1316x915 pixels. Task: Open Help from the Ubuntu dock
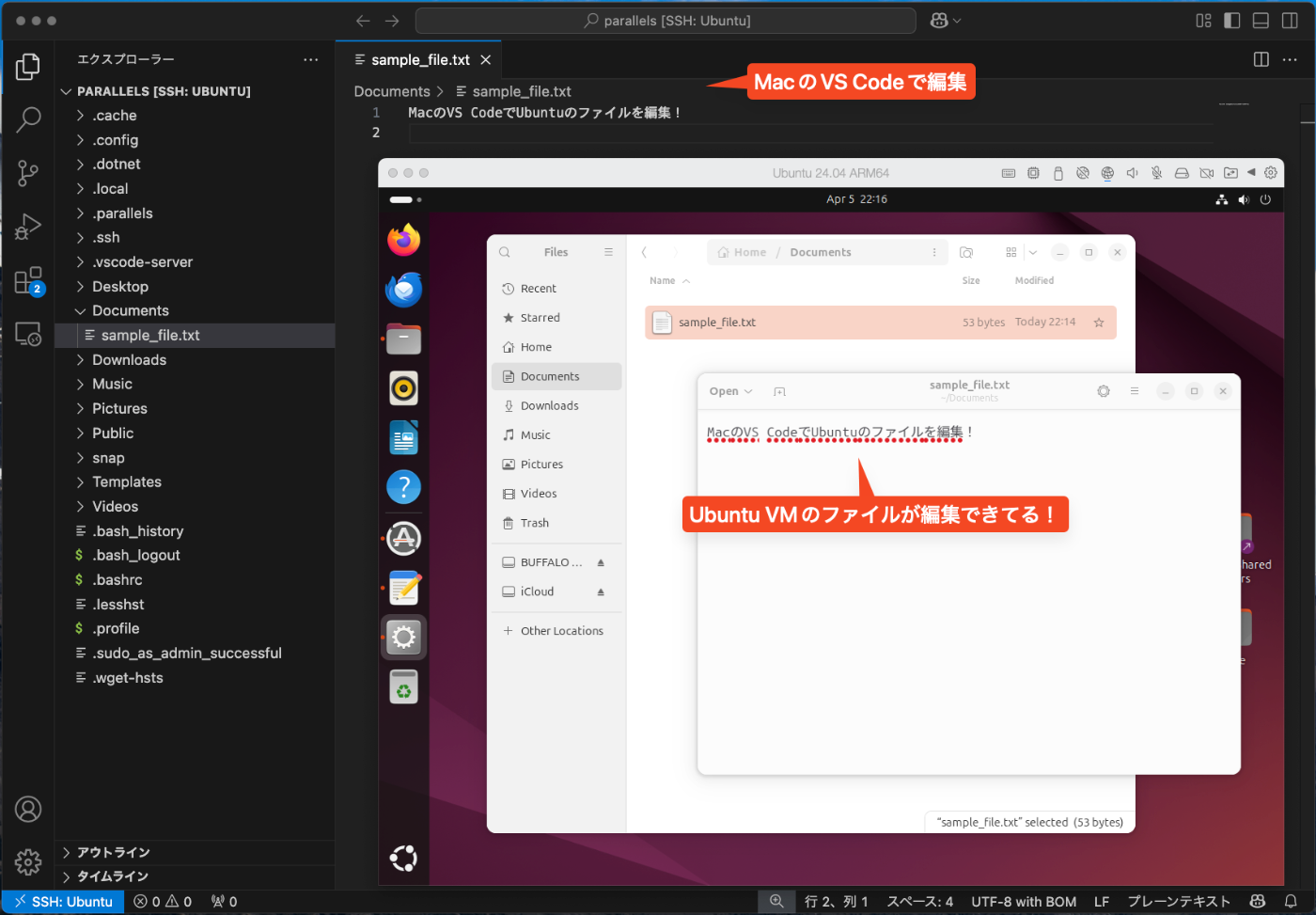(404, 487)
